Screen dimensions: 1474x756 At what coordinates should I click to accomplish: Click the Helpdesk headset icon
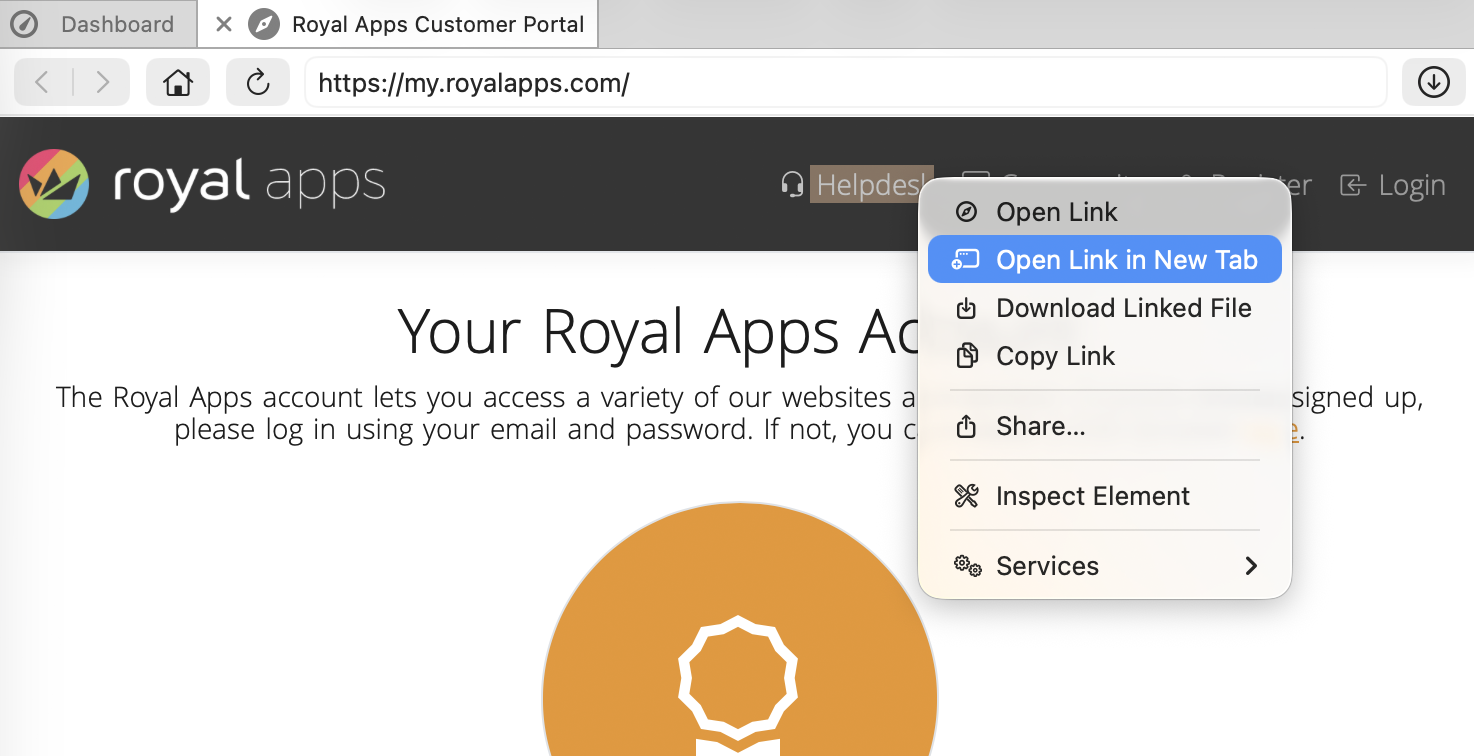[792, 185]
